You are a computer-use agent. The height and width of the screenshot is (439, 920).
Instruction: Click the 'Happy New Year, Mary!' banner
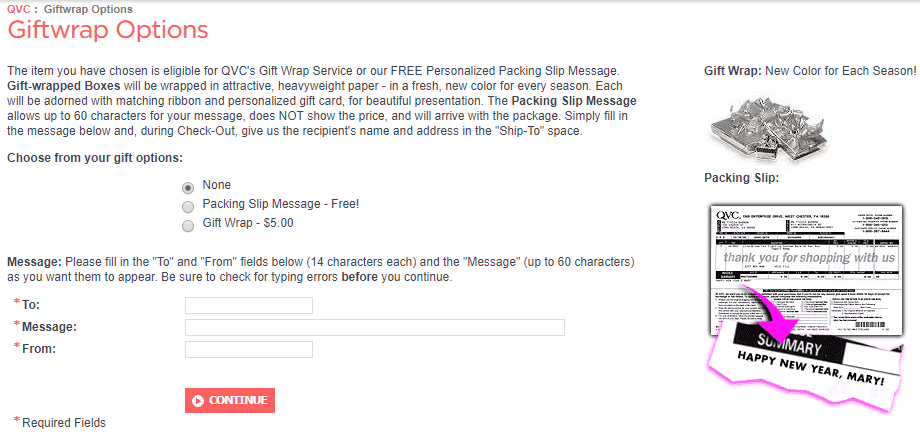coord(810,368)
